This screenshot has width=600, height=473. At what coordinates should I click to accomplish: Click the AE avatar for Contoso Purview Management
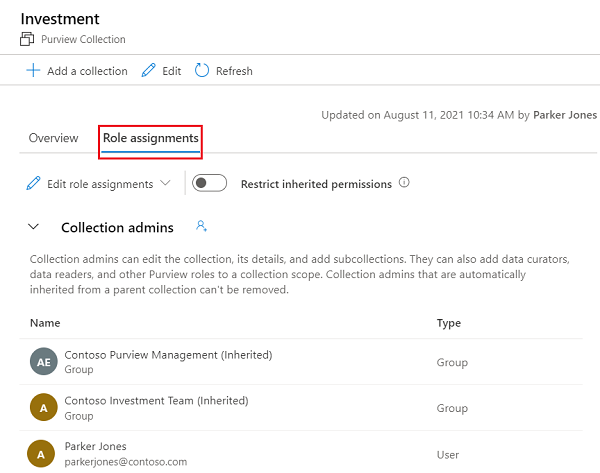pos(42,362)
